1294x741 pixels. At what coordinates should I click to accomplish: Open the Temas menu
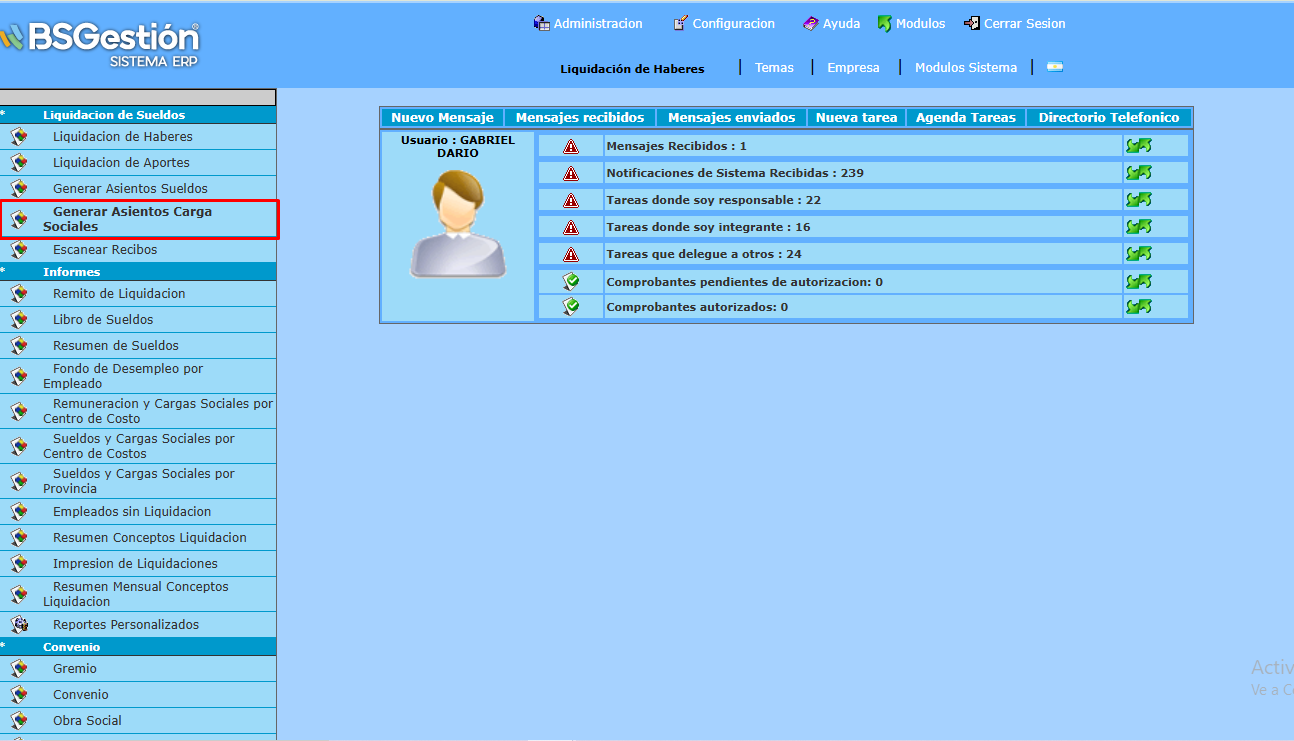coord(774,67)
